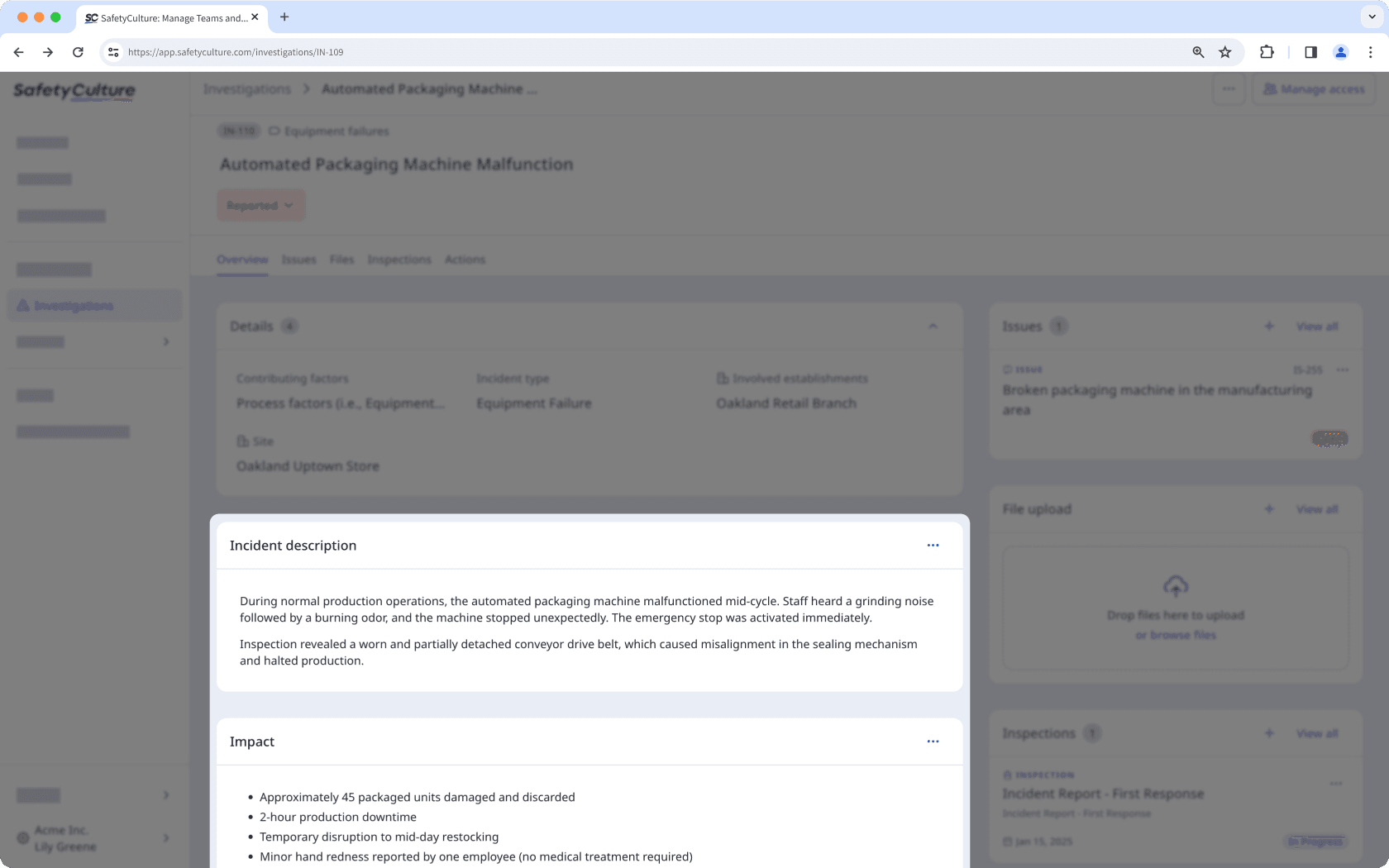1389x868 pixels.
Task: Add a new issue with the plus icon
Action: point(1269,326)
